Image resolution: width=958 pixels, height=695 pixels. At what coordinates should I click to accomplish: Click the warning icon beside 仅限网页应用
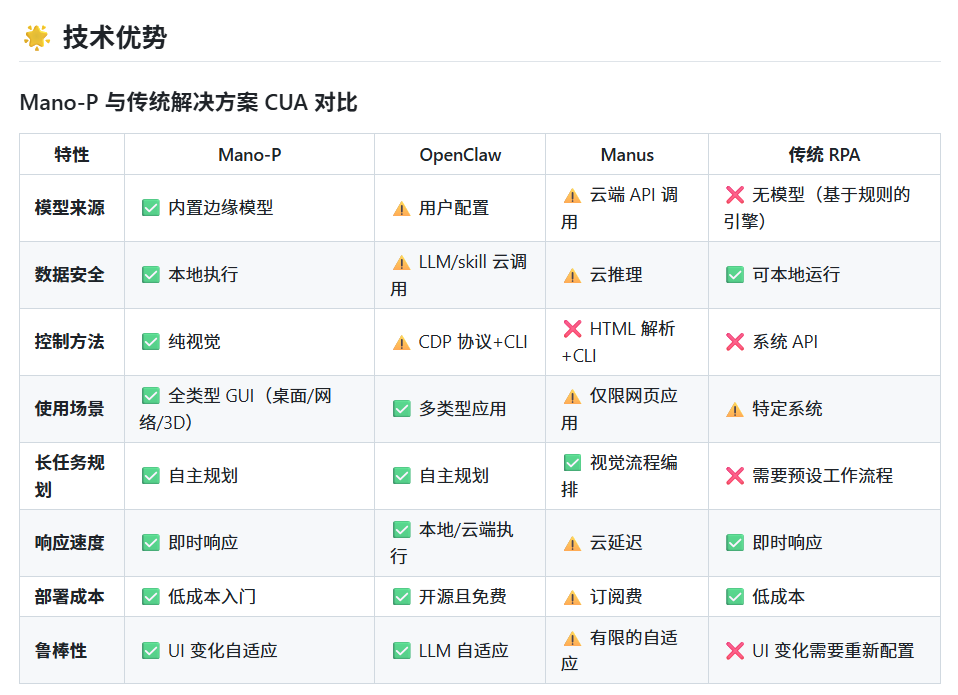pyautogui.click(x=572, y=396)
